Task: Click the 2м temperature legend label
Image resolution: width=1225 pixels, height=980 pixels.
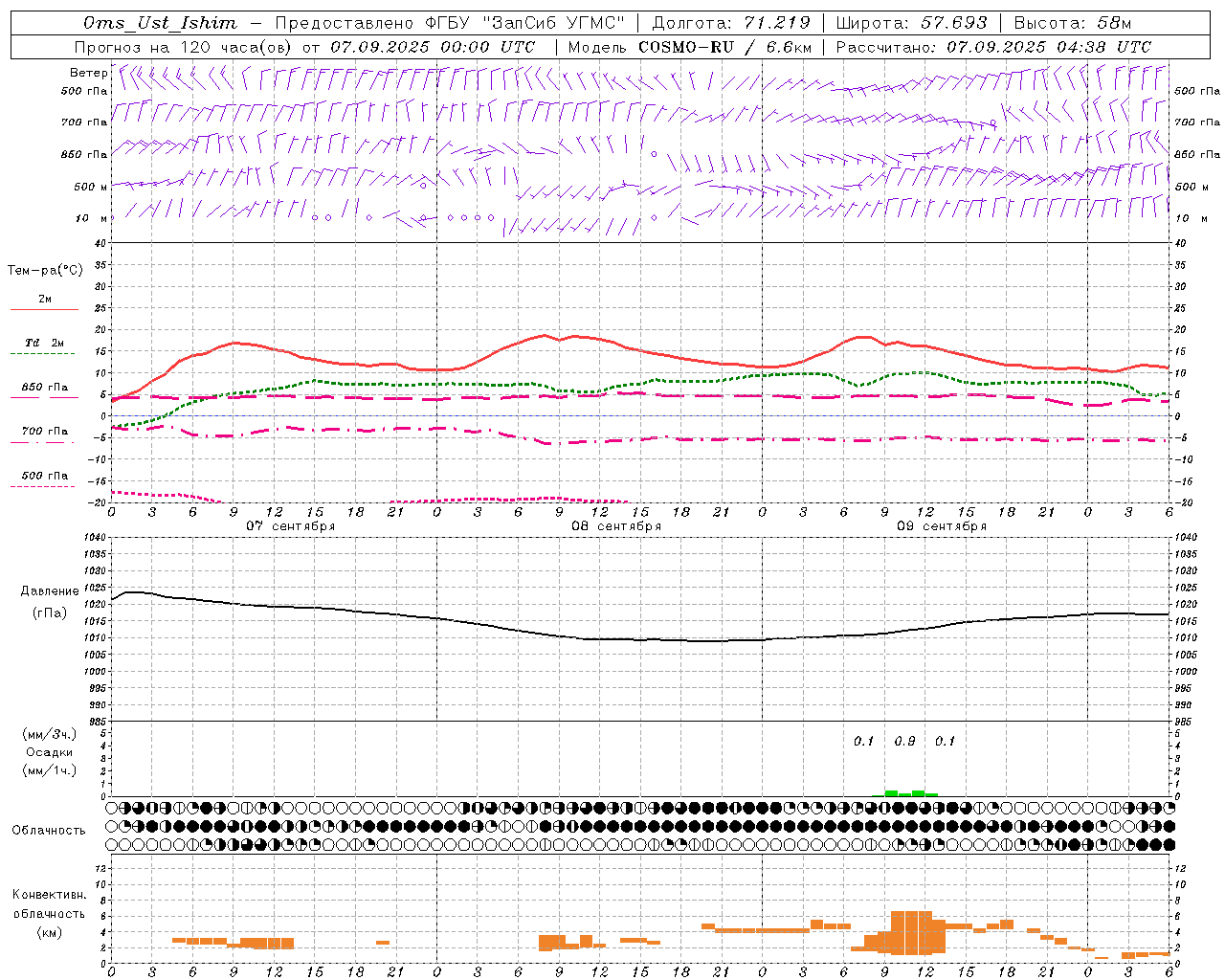Action: pos(45,299)
